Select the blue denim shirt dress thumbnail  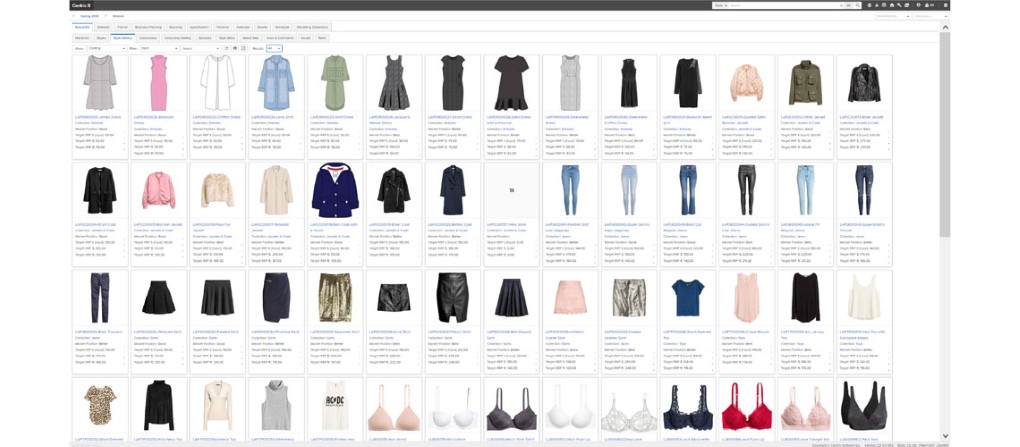point(276,83)
